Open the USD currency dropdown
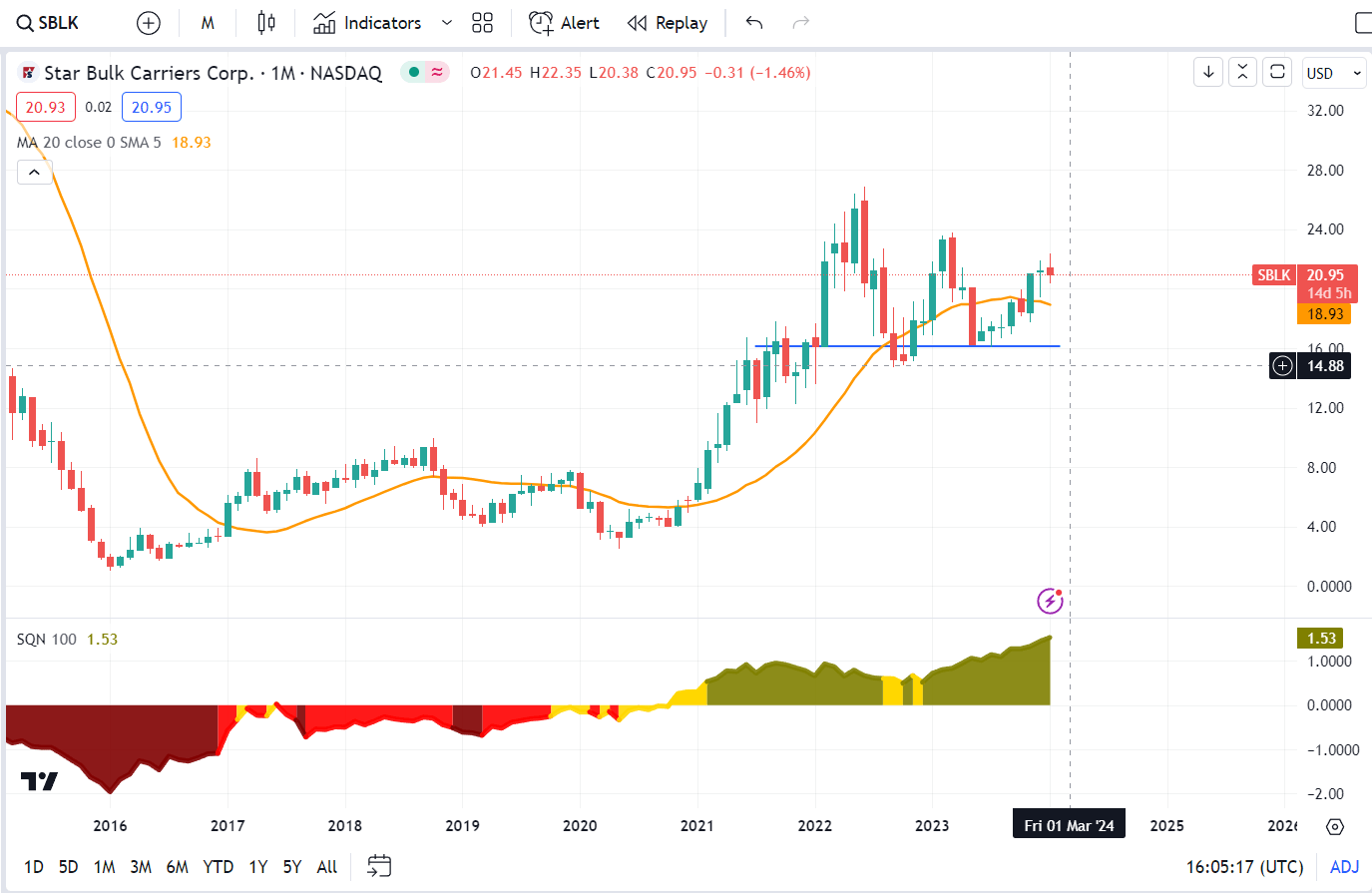Screen dimensions: 1372x893 point(1334,72)
